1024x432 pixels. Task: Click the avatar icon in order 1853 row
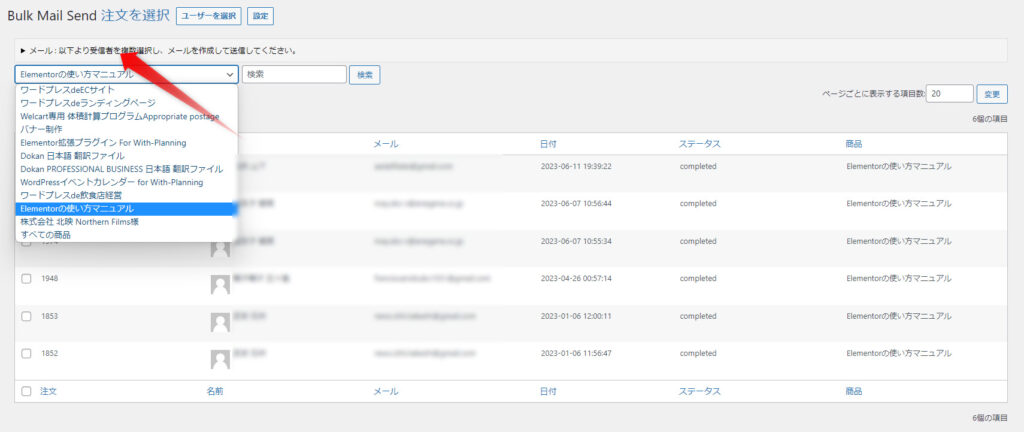pos(220,322)
